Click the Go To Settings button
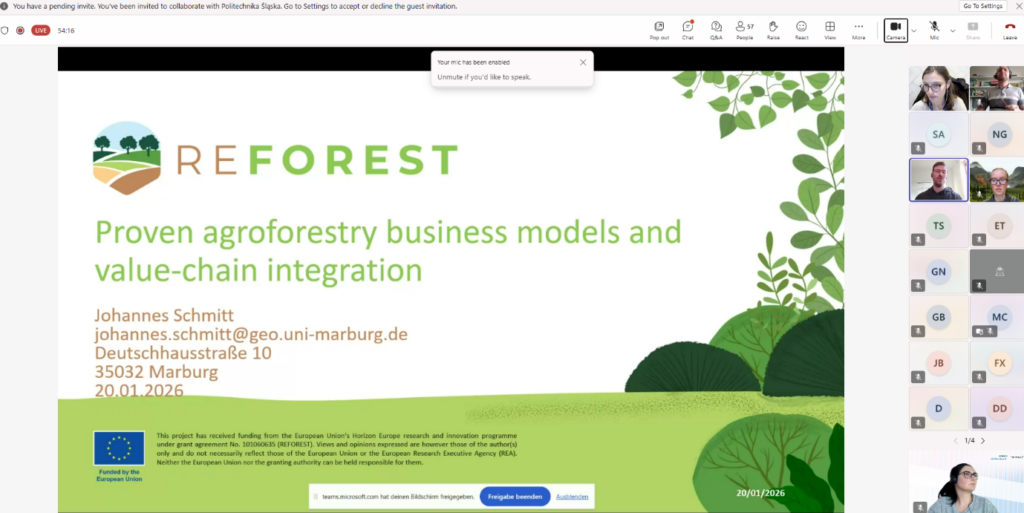Screen dimensions: 1024x513 pyautogui.click(x=983, y=6)
